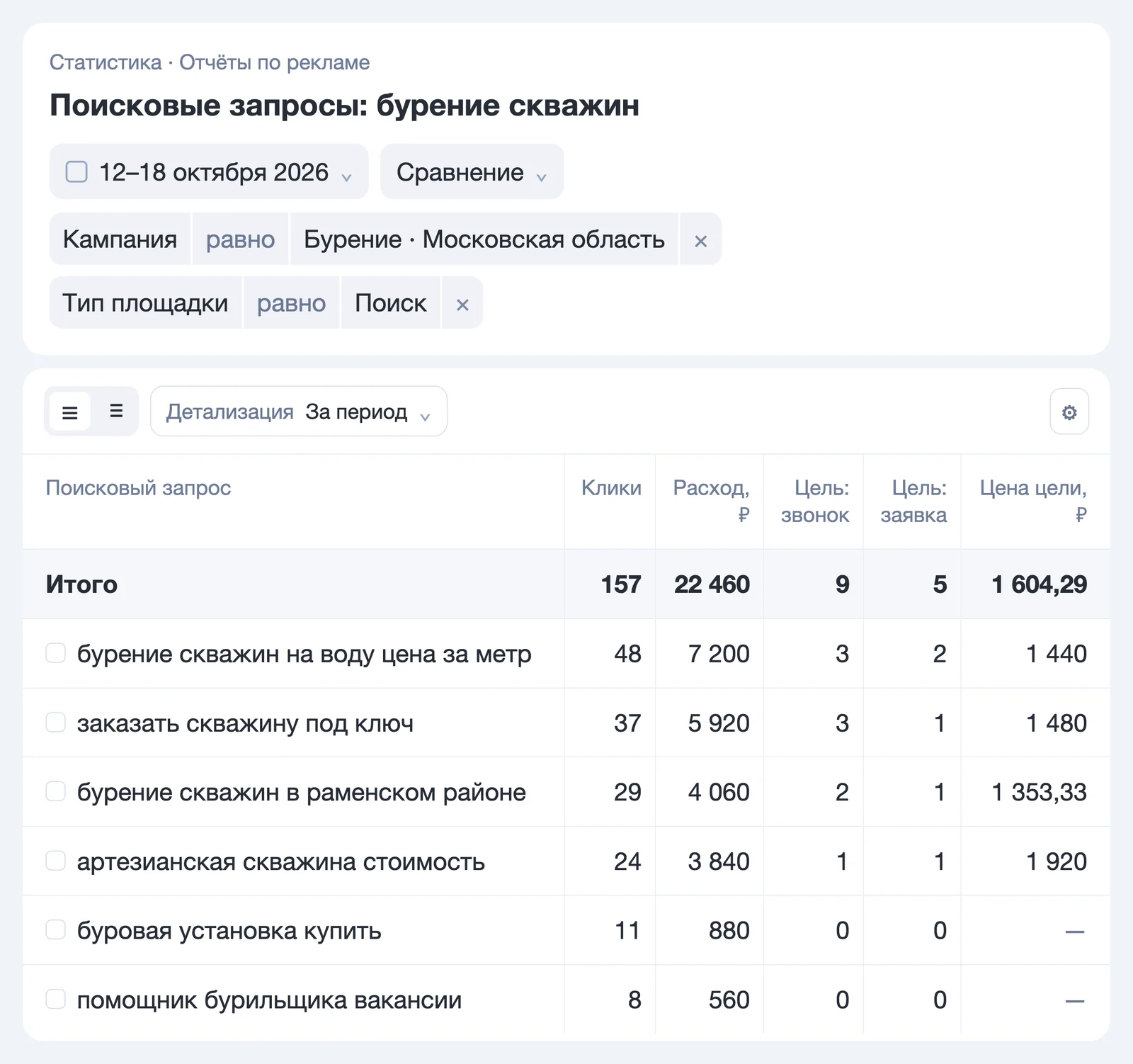Select the cost value 7 200
This screenshot has height=1064, width=1133.
pos(719,653)
